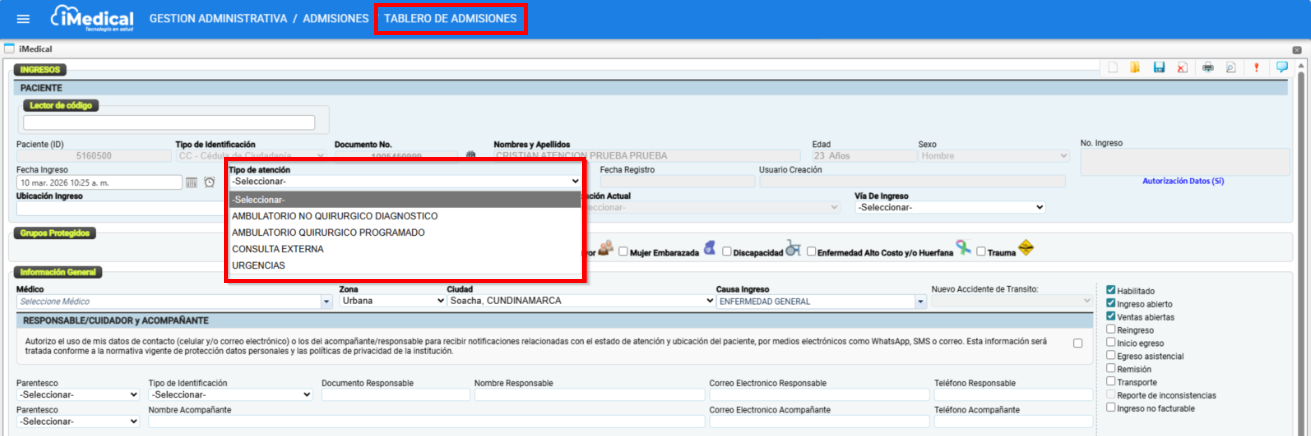
Task: Tick the Reingreso checkbox
Action: click(x=1110, y=329)
